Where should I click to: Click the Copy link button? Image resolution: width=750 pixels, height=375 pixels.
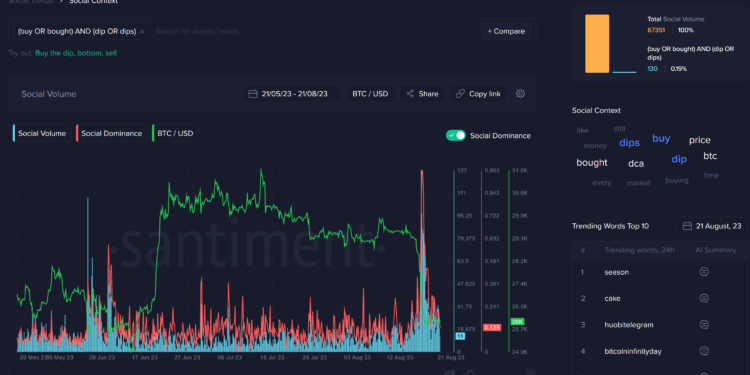[x=478, y=94]
